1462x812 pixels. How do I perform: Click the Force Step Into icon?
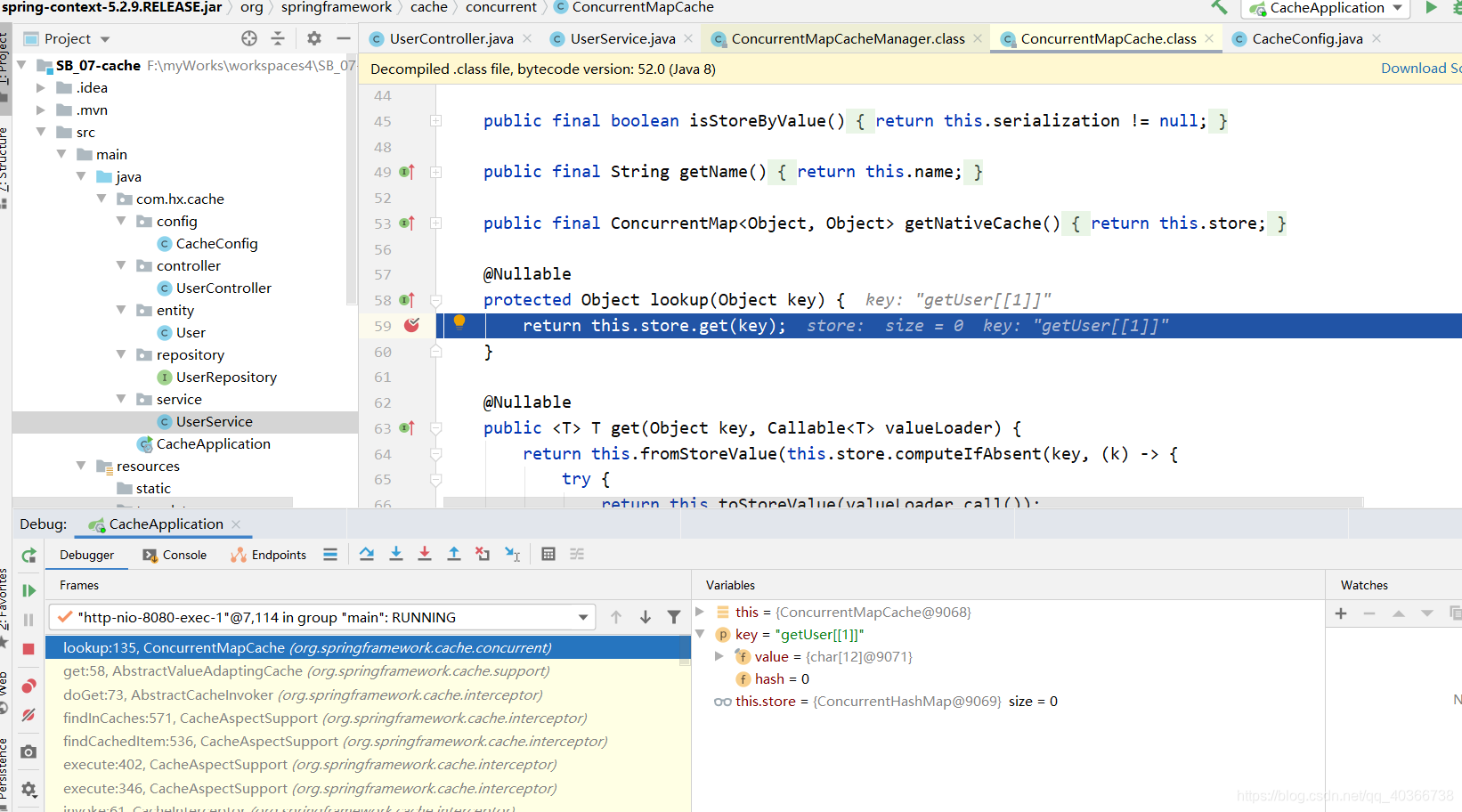425,554
